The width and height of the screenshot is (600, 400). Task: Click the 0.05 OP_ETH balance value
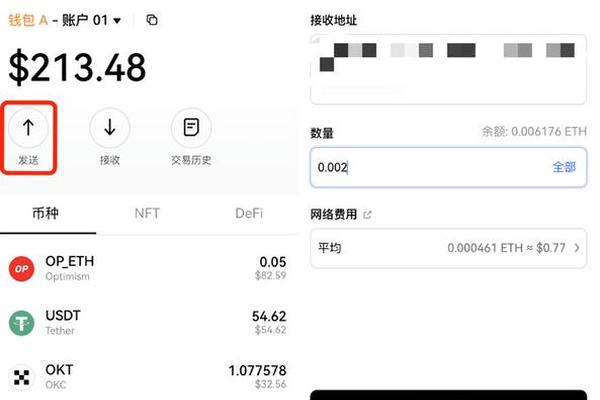[273, 262]
